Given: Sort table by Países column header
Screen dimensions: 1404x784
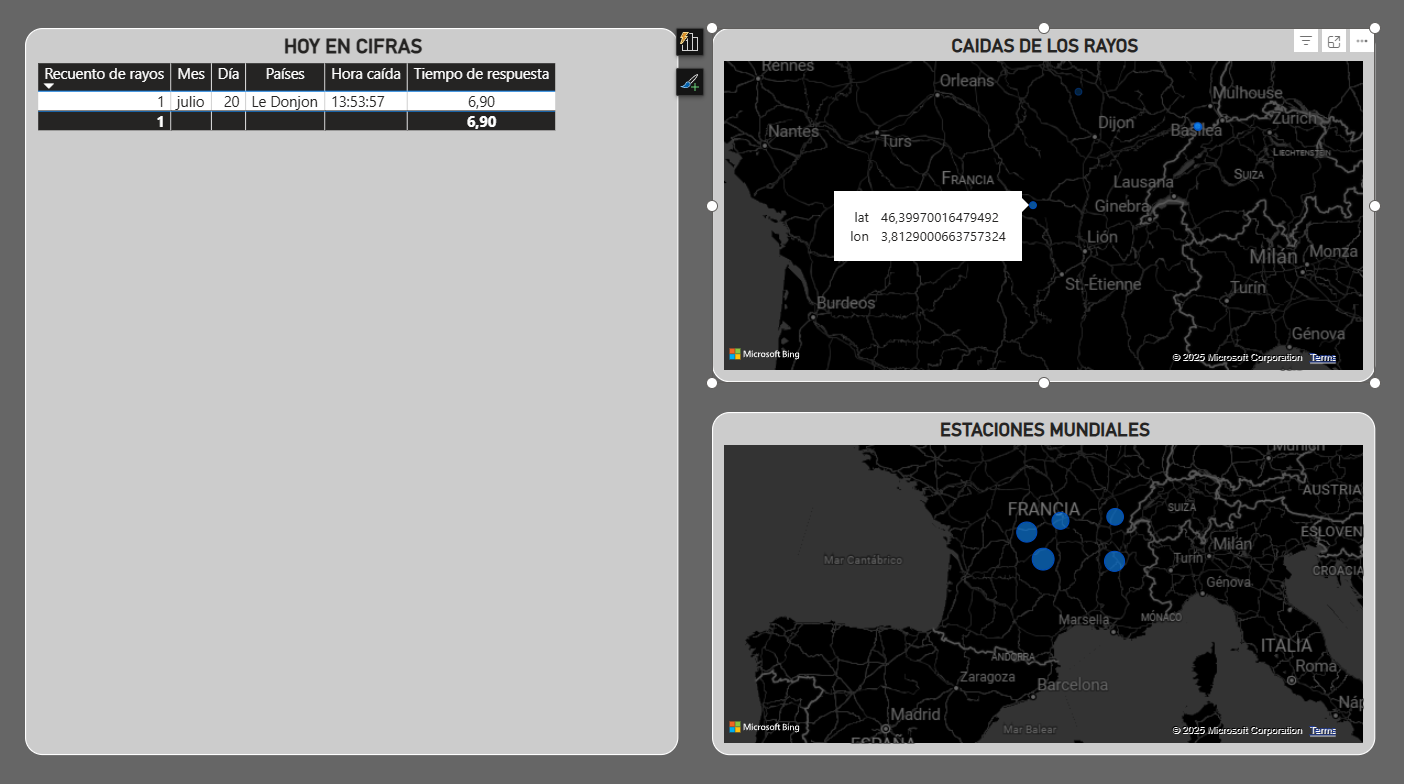Looking at the screenshot, I should 285,74.
